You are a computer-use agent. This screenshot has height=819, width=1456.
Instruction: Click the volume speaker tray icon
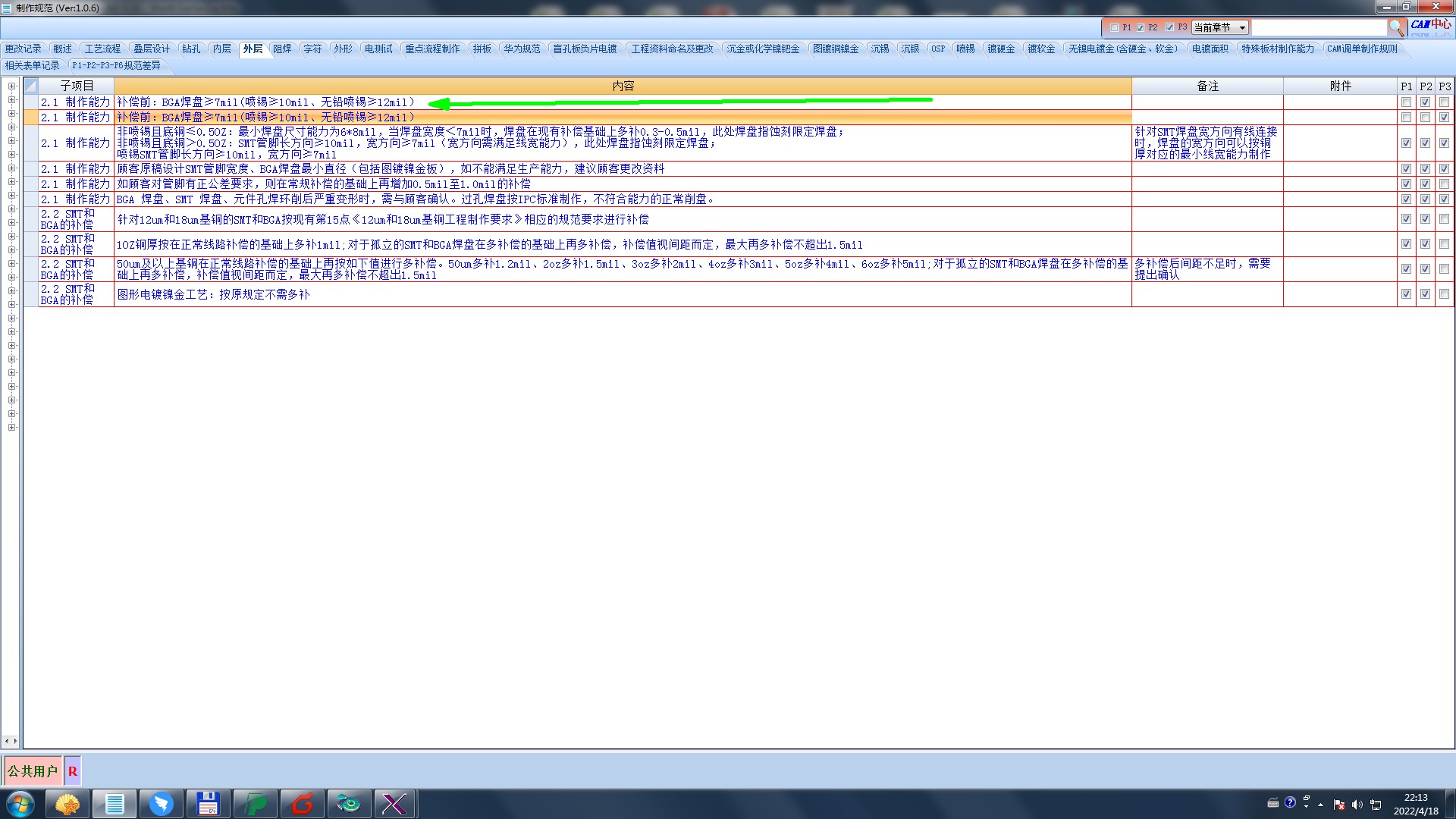coord(1357,805)
